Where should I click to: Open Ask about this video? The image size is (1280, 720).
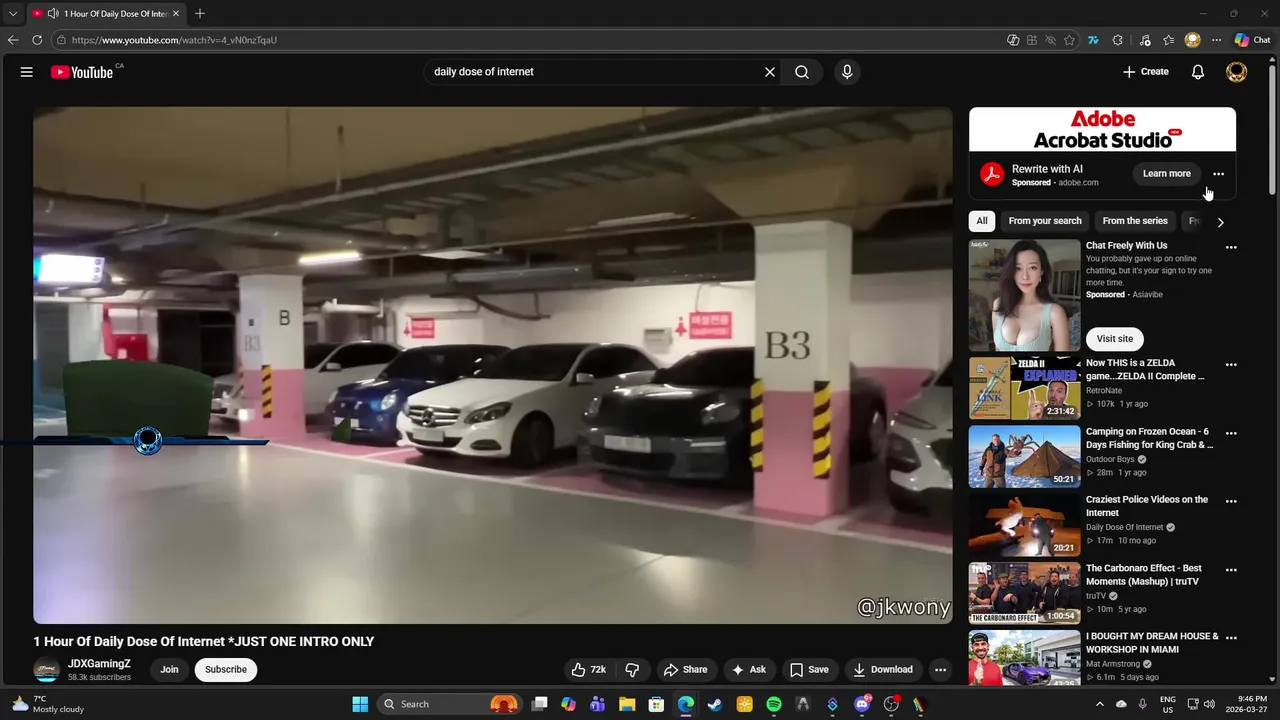click(x=749, y=670)
